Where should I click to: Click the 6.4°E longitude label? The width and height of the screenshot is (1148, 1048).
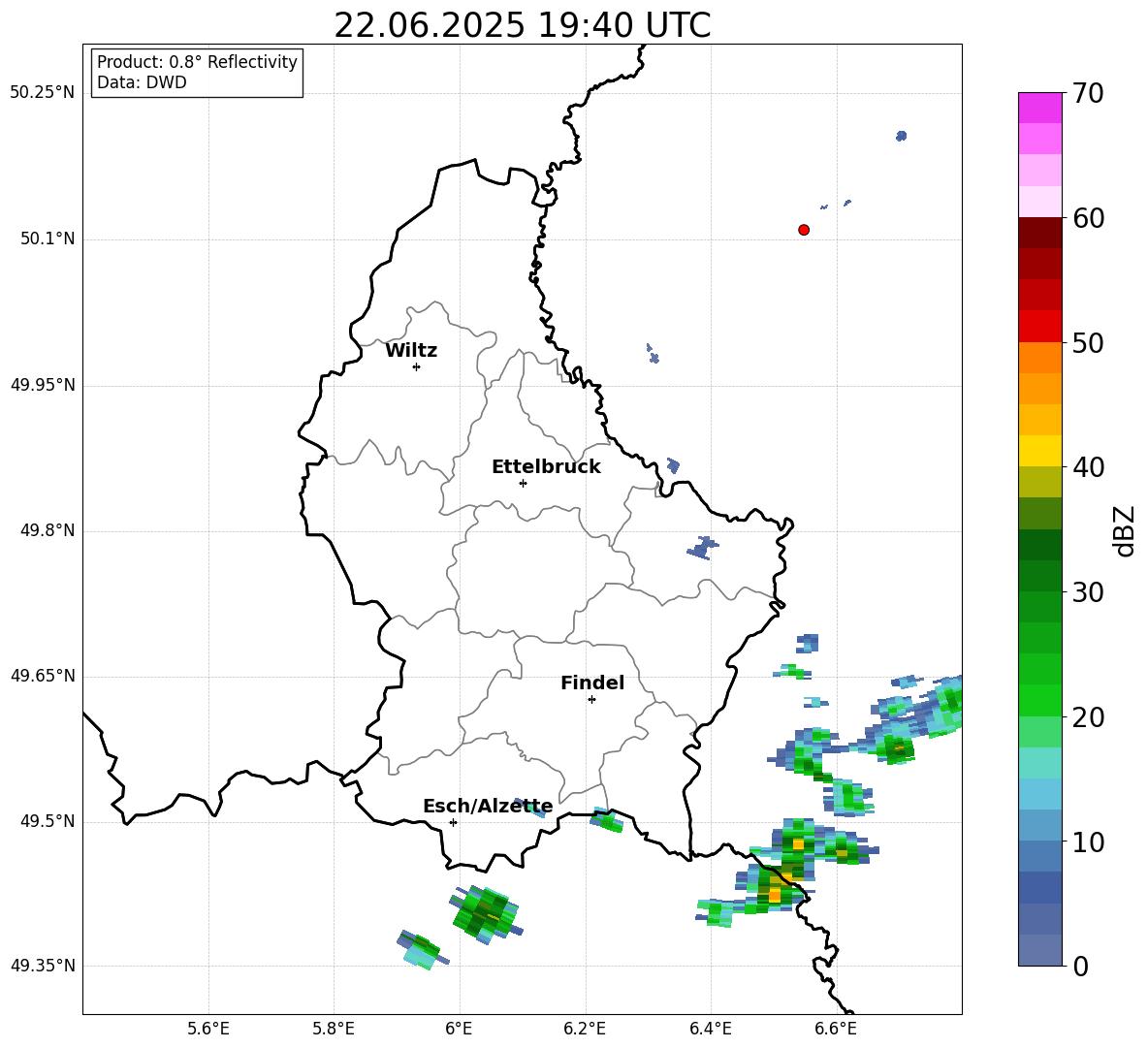tap(710, 1029)
